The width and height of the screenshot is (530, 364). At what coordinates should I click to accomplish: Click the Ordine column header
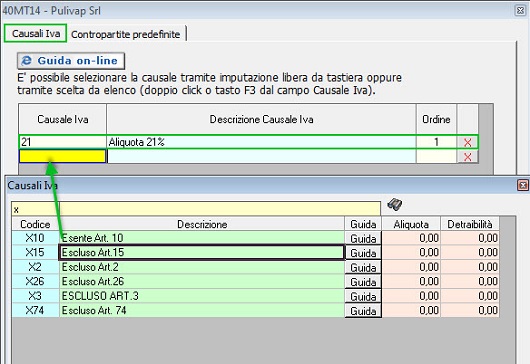pyautogui.click(x=436, y=119)
